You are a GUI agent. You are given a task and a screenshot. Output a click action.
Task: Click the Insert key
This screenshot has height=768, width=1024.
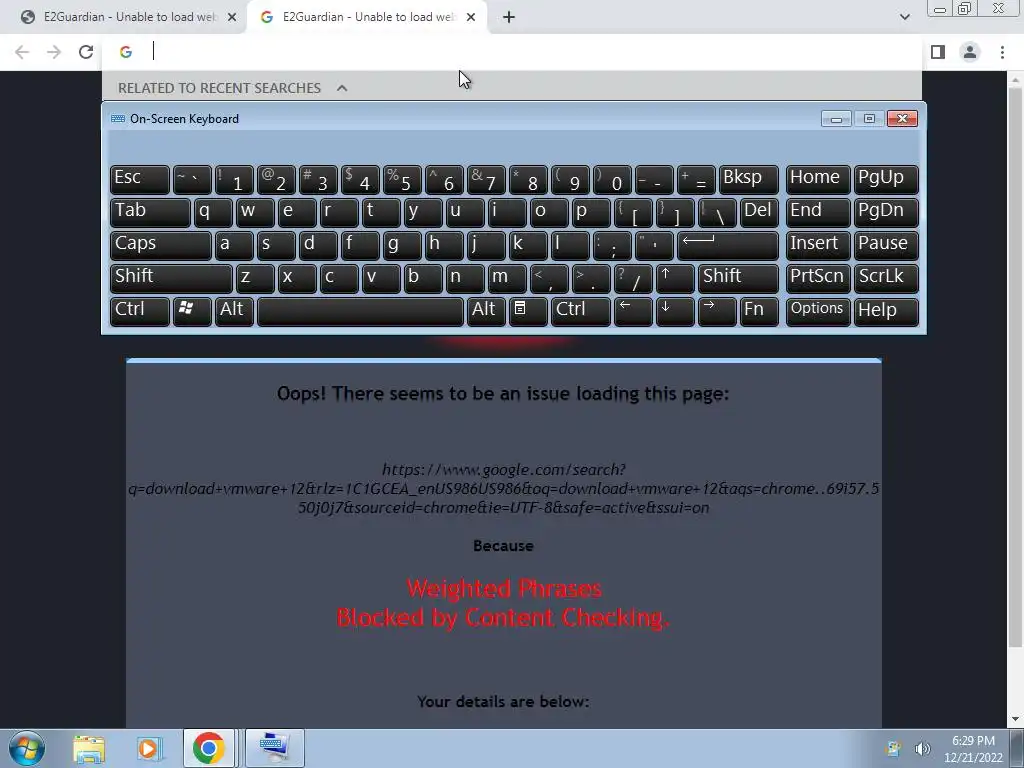[x=818, y=245]
